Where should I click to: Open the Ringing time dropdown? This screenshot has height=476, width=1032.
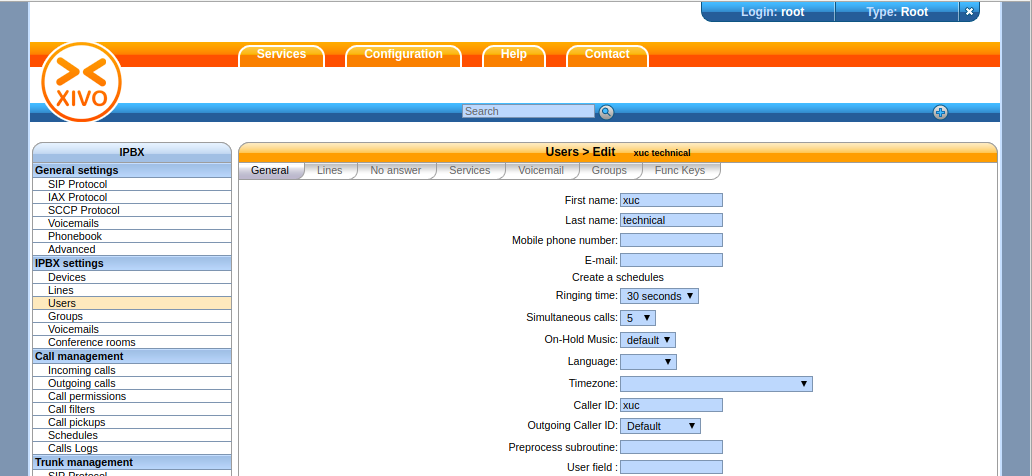point(659,296)
